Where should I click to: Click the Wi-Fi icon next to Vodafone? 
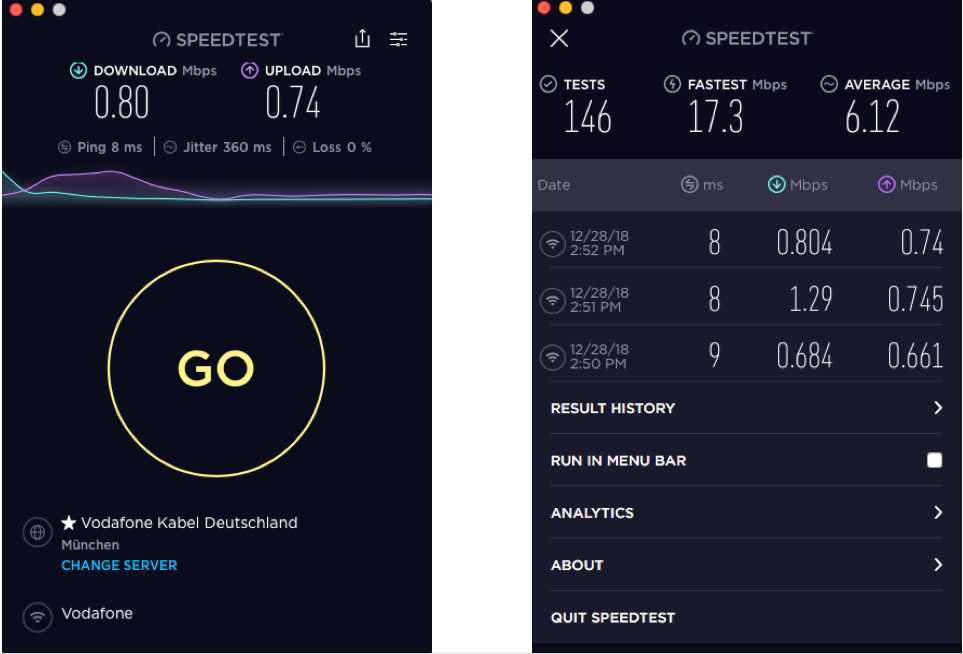(x=37, y=616)
